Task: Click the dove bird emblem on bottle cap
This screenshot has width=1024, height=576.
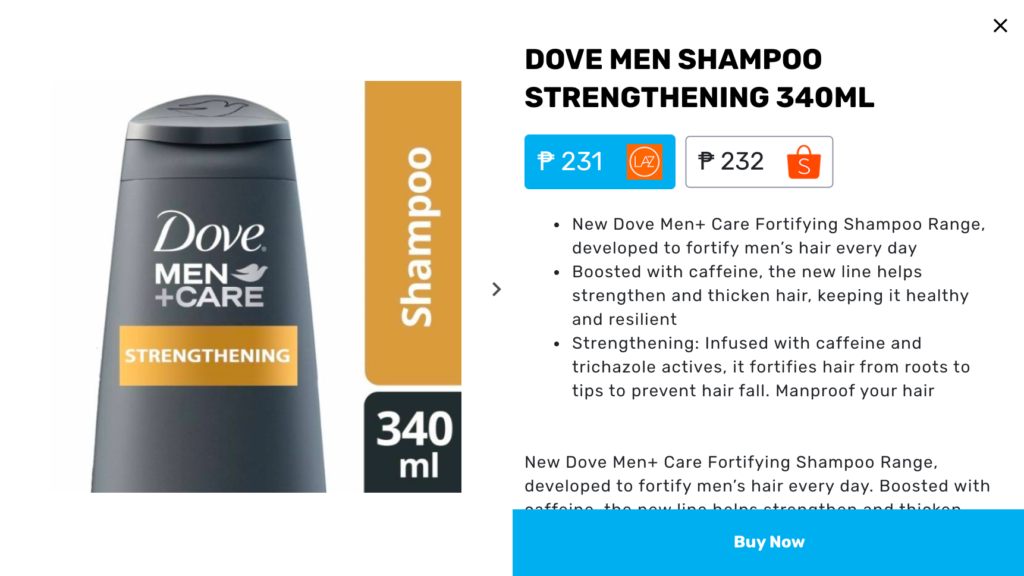Action: coord(209,106)
